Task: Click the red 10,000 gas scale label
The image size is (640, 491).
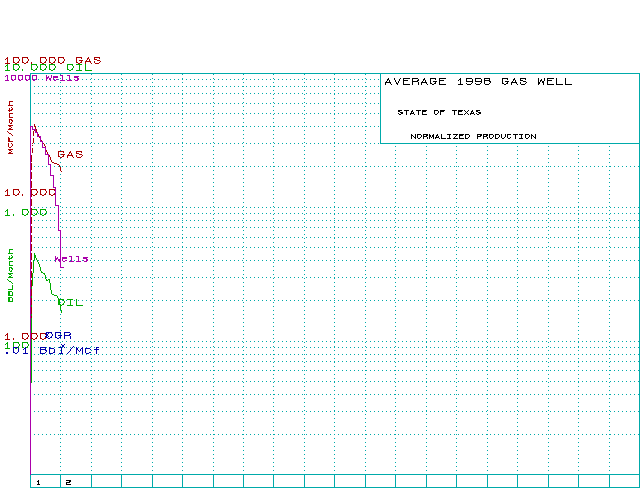Action: pyautogui.click(x=29, y=192)
